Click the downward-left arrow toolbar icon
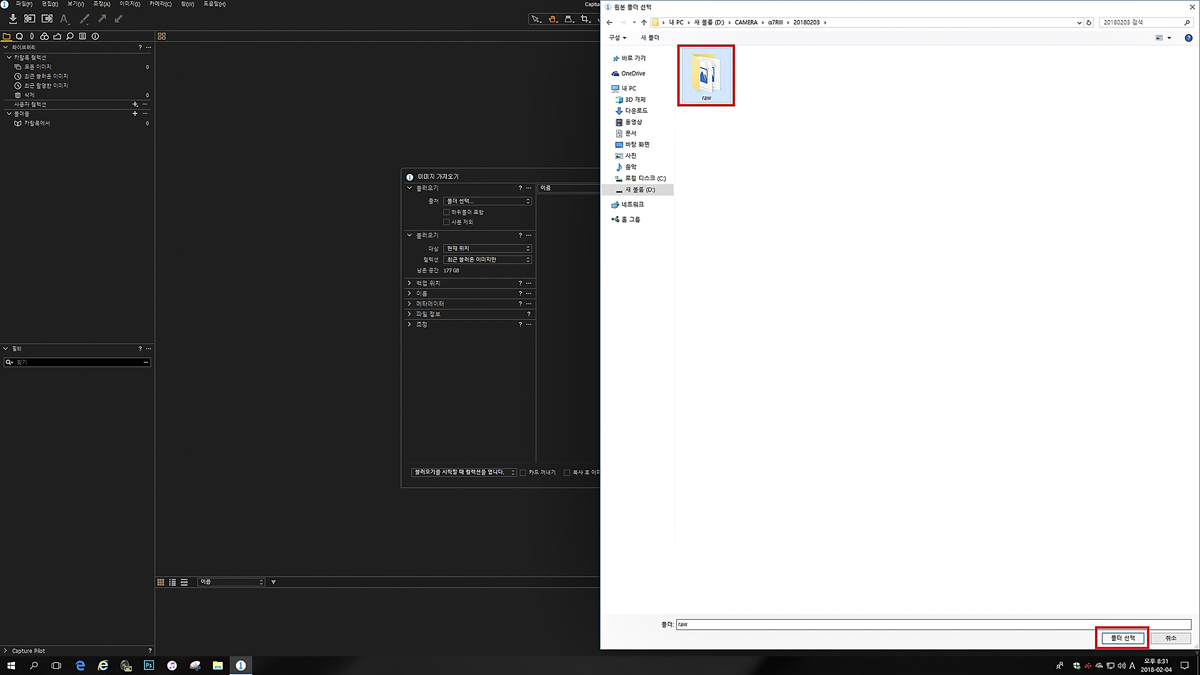 click(119, 19)
